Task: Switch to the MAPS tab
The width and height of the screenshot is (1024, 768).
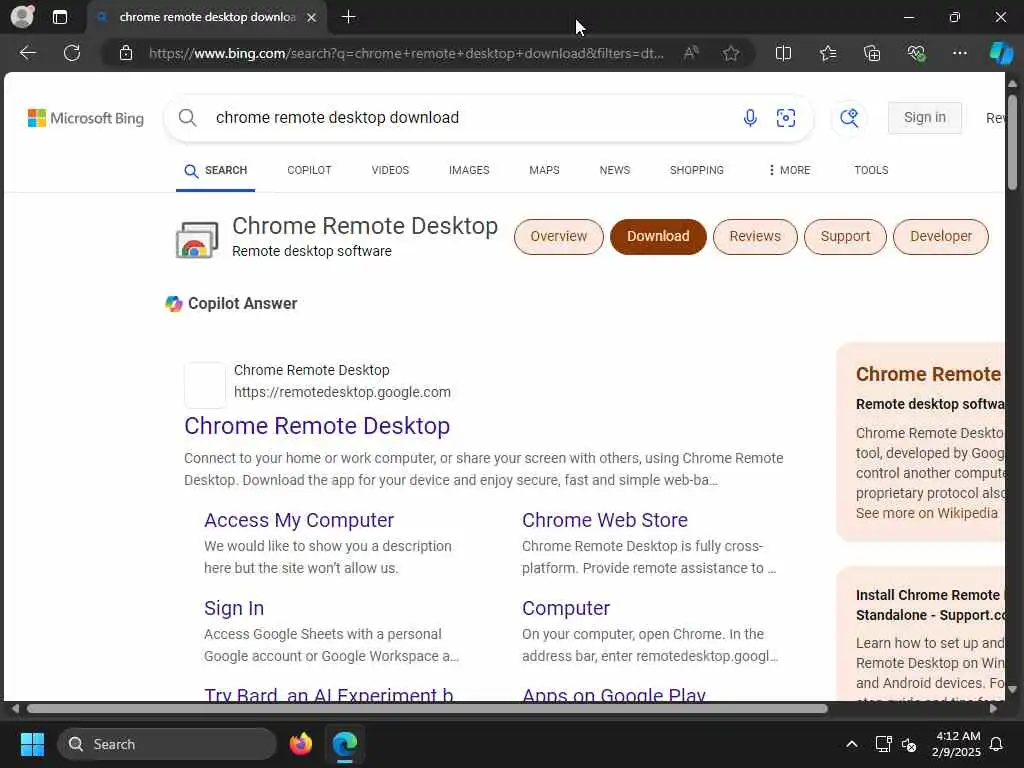Action: click(544, 170)
